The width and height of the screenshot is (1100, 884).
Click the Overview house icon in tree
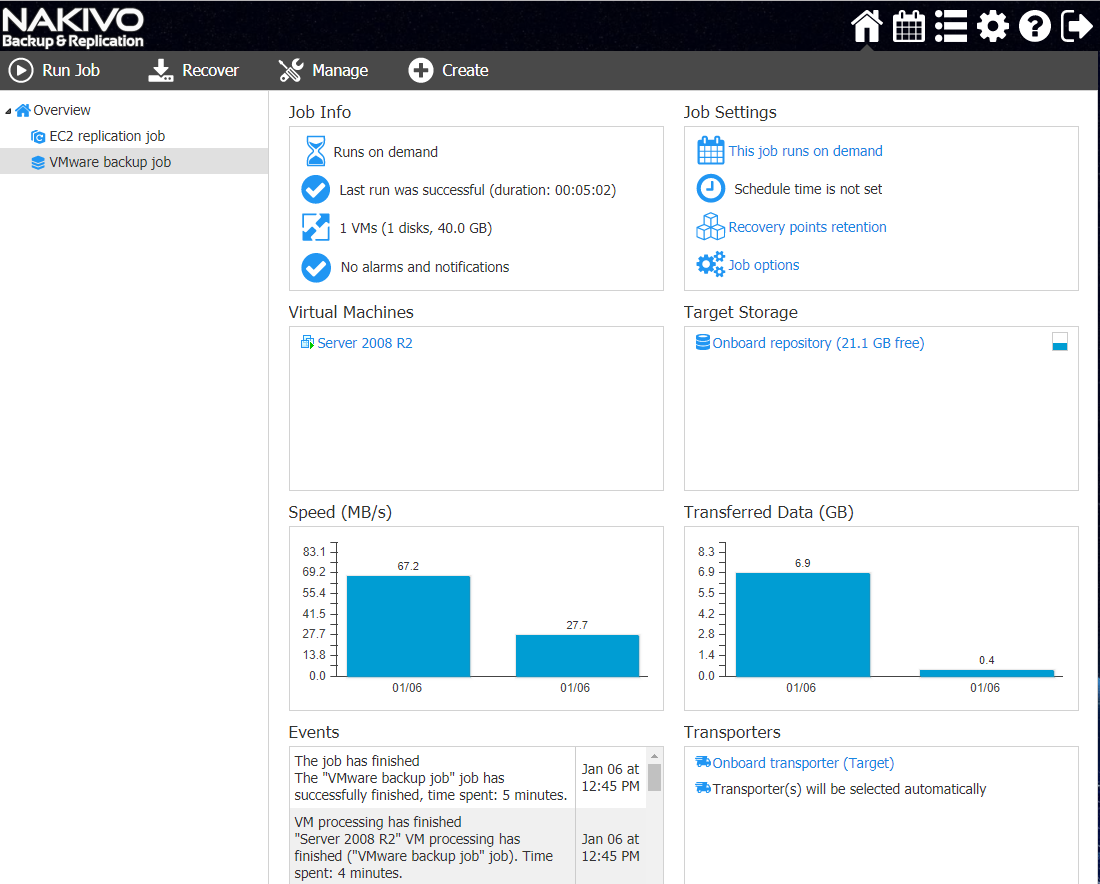tap(23, 110)
